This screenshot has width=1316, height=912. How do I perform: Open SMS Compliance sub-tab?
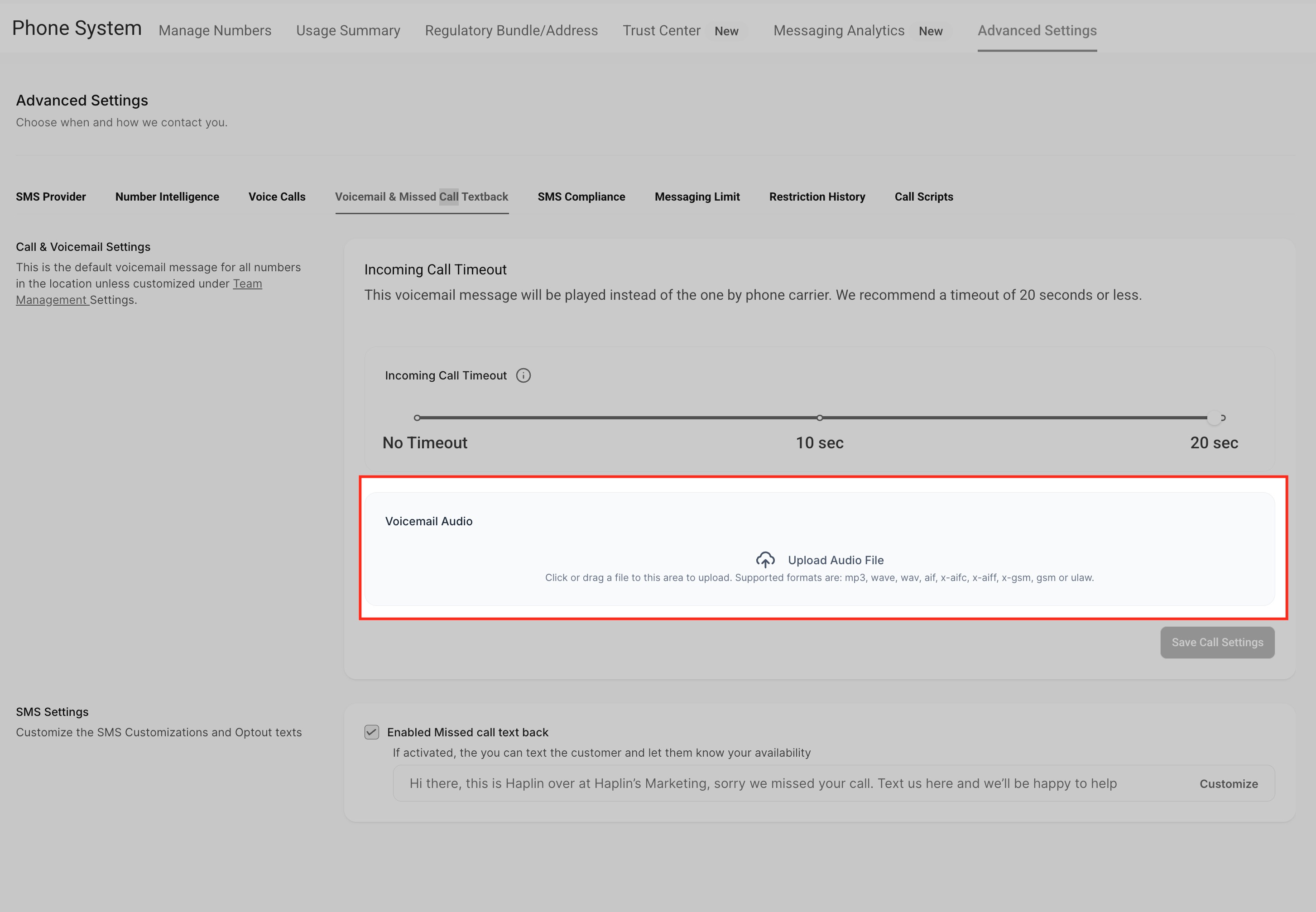[581, 197]
